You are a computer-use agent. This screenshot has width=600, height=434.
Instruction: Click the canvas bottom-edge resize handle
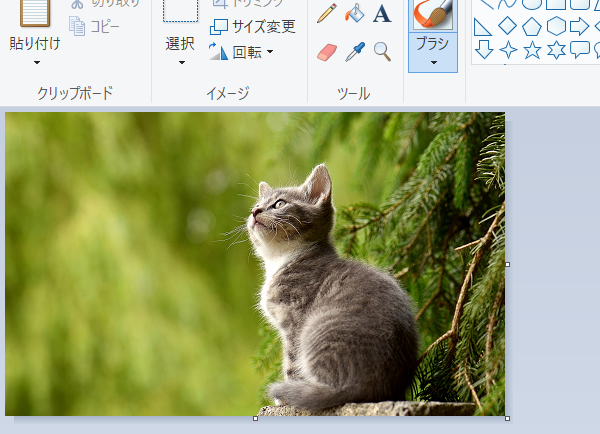[x=256, y=419]
